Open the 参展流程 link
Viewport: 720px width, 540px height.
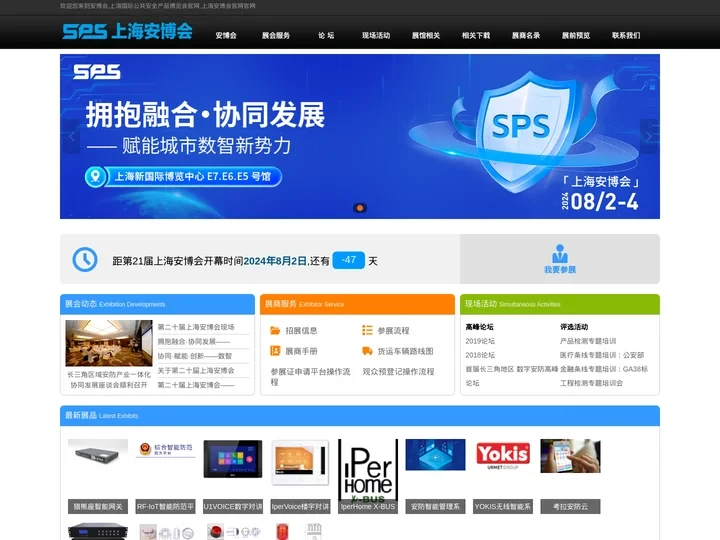(394, 331)
